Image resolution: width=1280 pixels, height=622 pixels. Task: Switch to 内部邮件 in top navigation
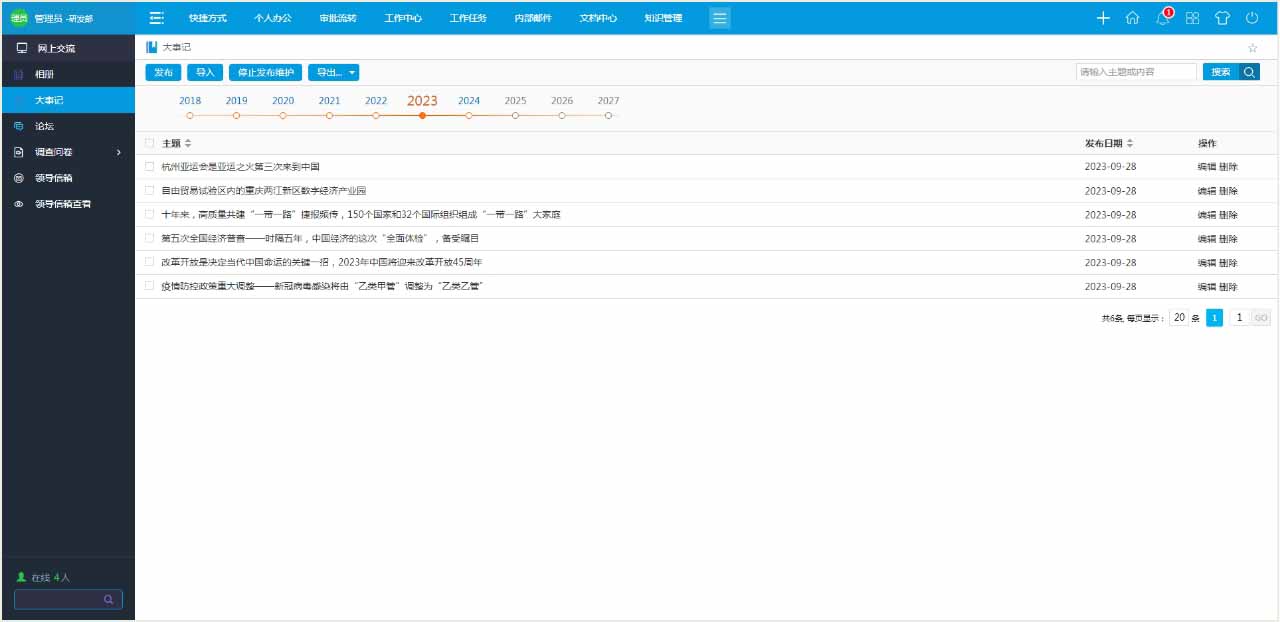(x=531, y=17)
